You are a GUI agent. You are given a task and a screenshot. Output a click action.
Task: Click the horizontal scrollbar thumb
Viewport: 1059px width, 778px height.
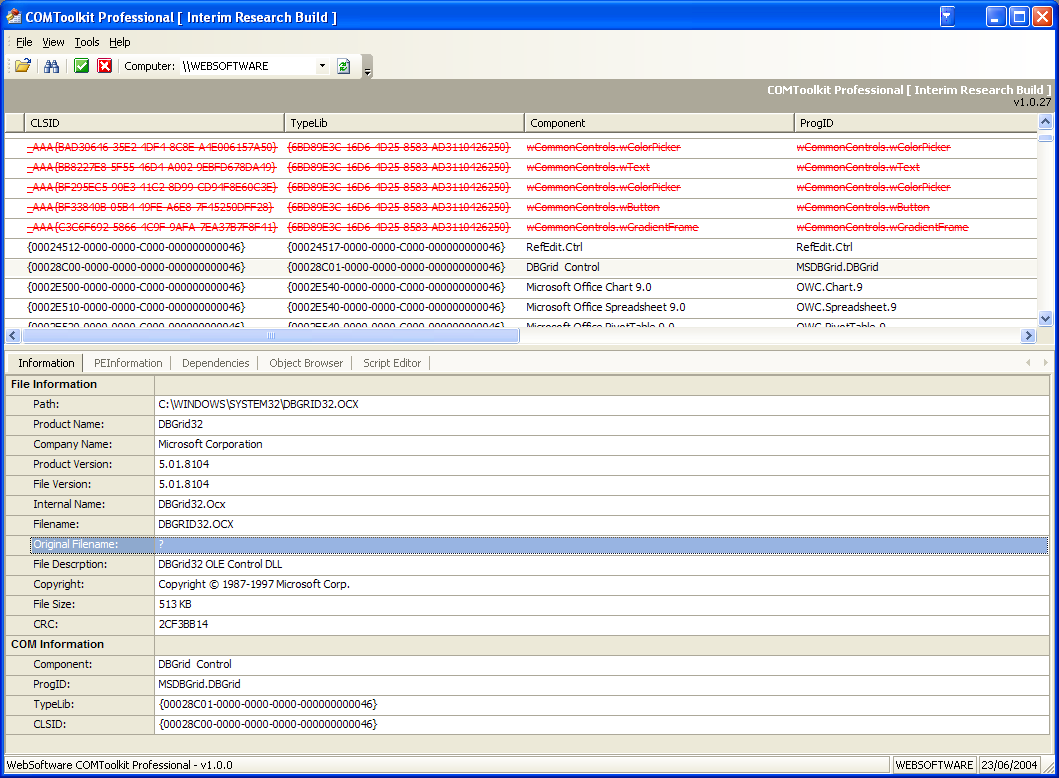click(270, 336)
